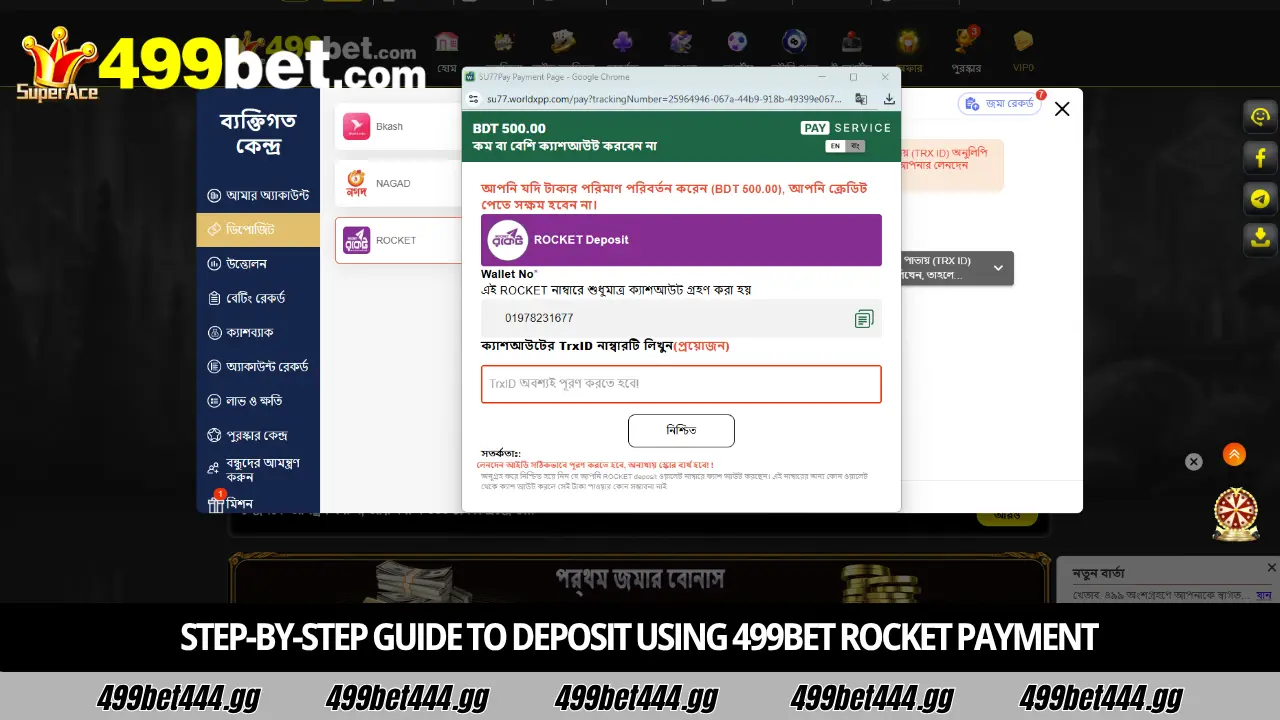1280x720 pixels.
Task: Click the orange scroll-to-top arrow icon
Action: point(1234,455)
